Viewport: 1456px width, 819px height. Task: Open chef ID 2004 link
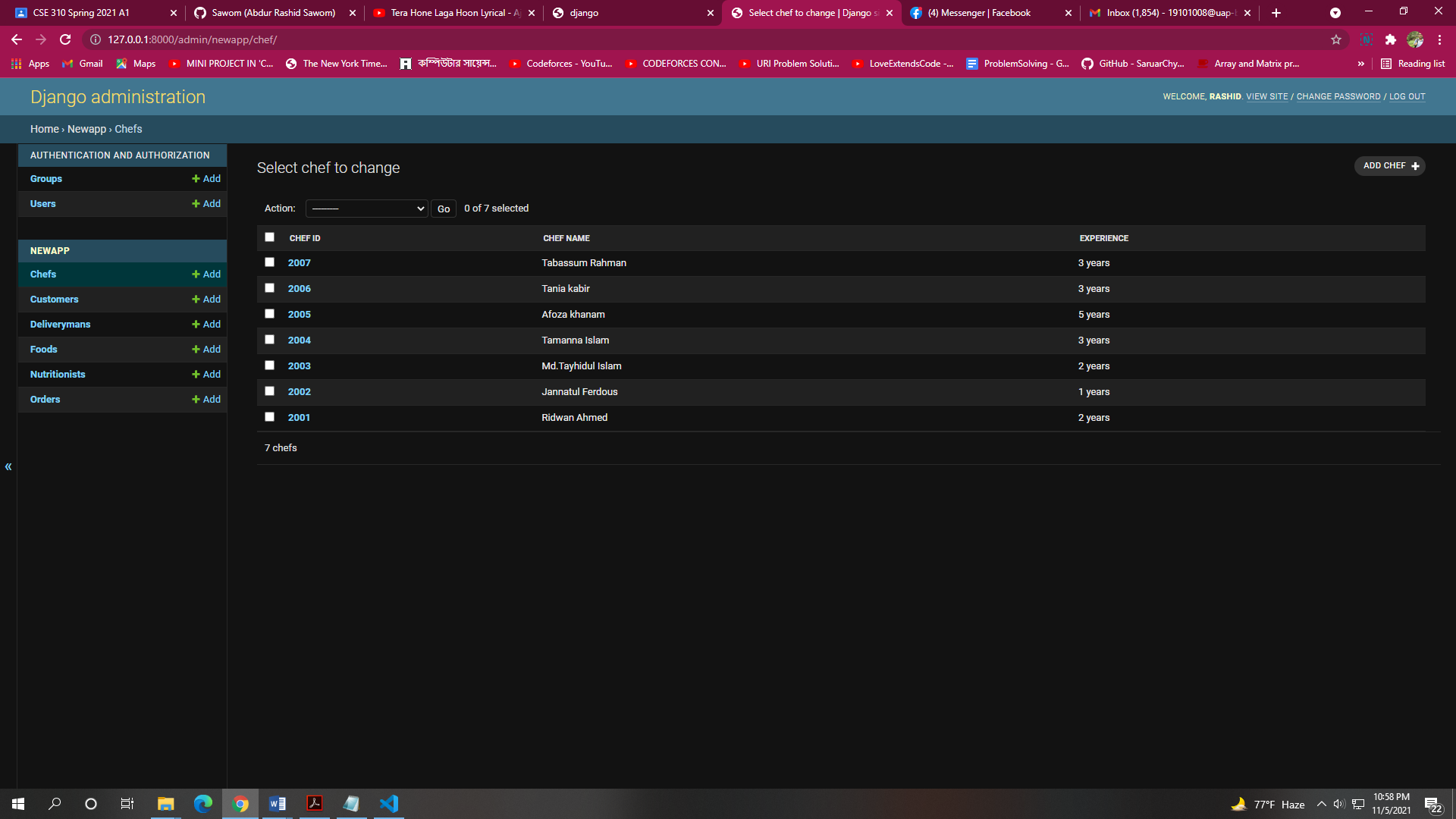click(299, 340)
